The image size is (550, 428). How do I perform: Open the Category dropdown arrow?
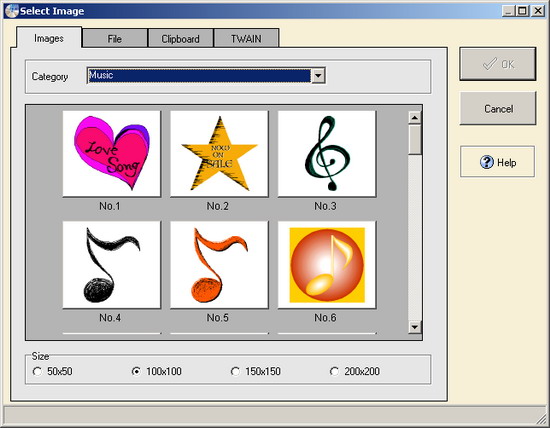point(318,75)
